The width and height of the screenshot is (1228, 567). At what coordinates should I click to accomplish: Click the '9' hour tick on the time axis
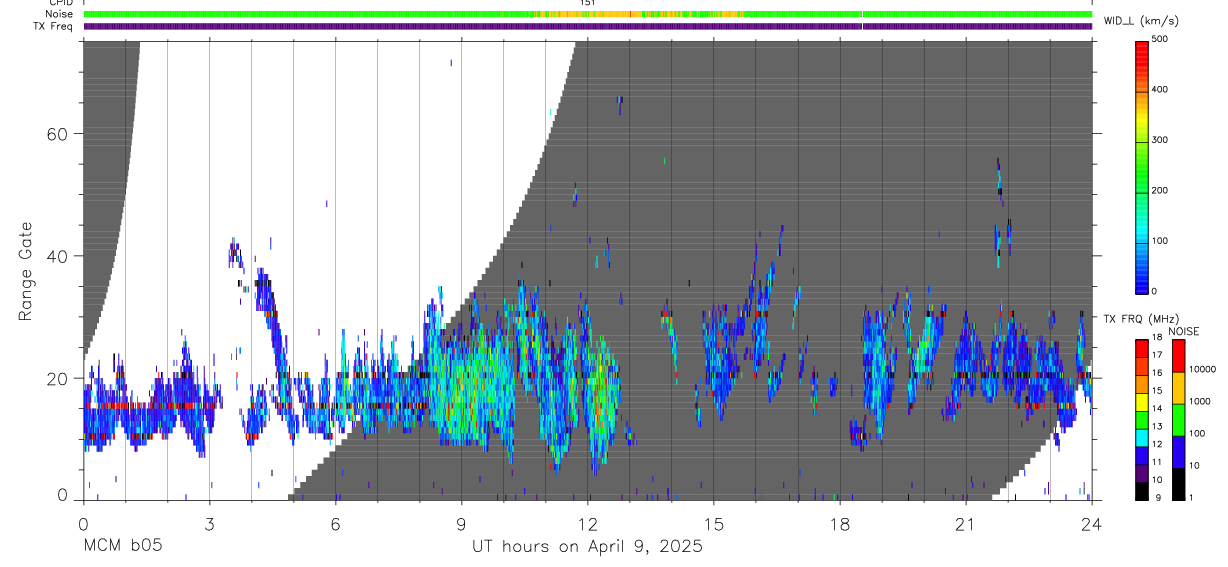pos(461,524)
